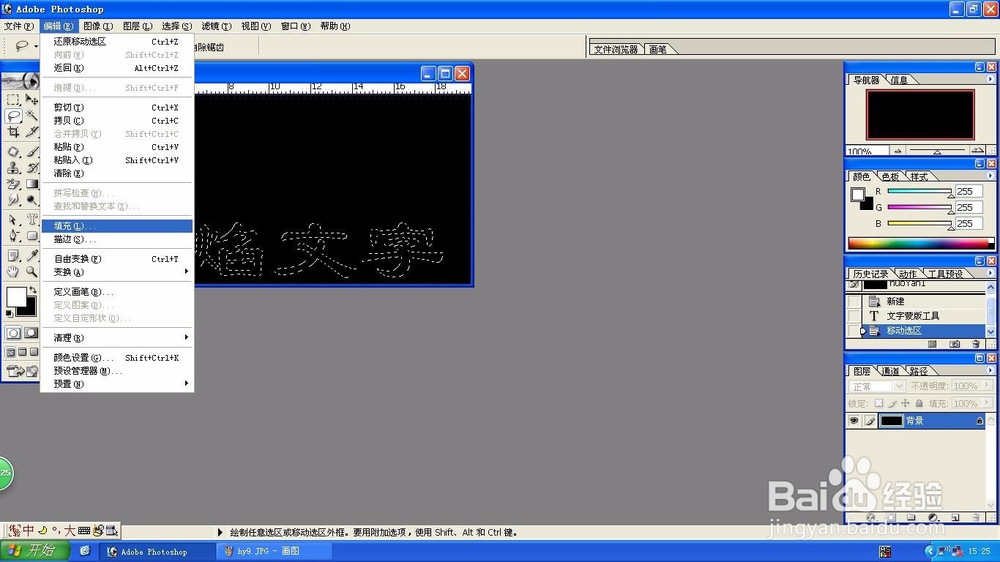Viewport: 1000px width, 562px height.
Task: Select the Path Selection arrow tool
Action: pyautogui.click(x=13, y=219)
